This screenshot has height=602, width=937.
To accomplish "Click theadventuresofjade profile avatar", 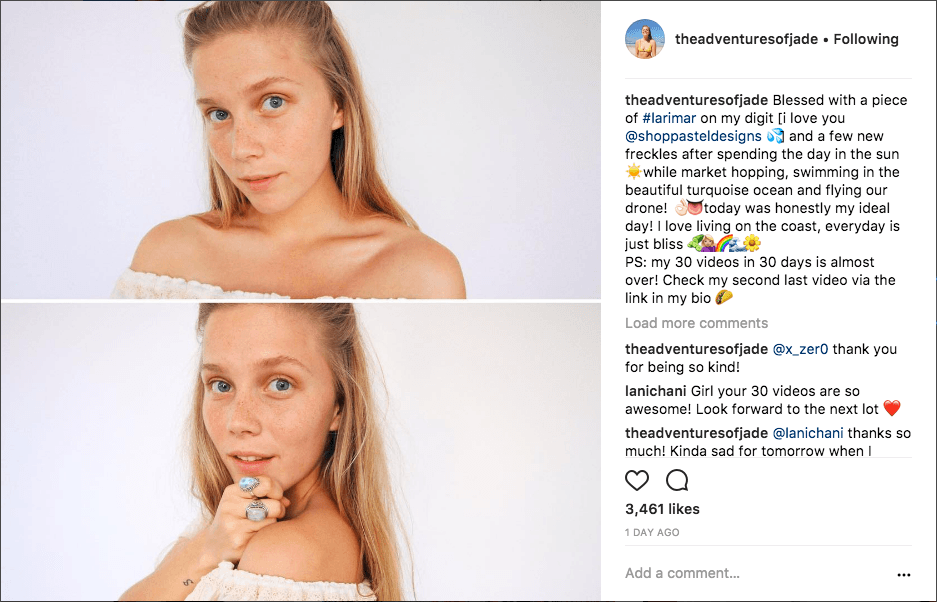I will [x=645, y=40].
